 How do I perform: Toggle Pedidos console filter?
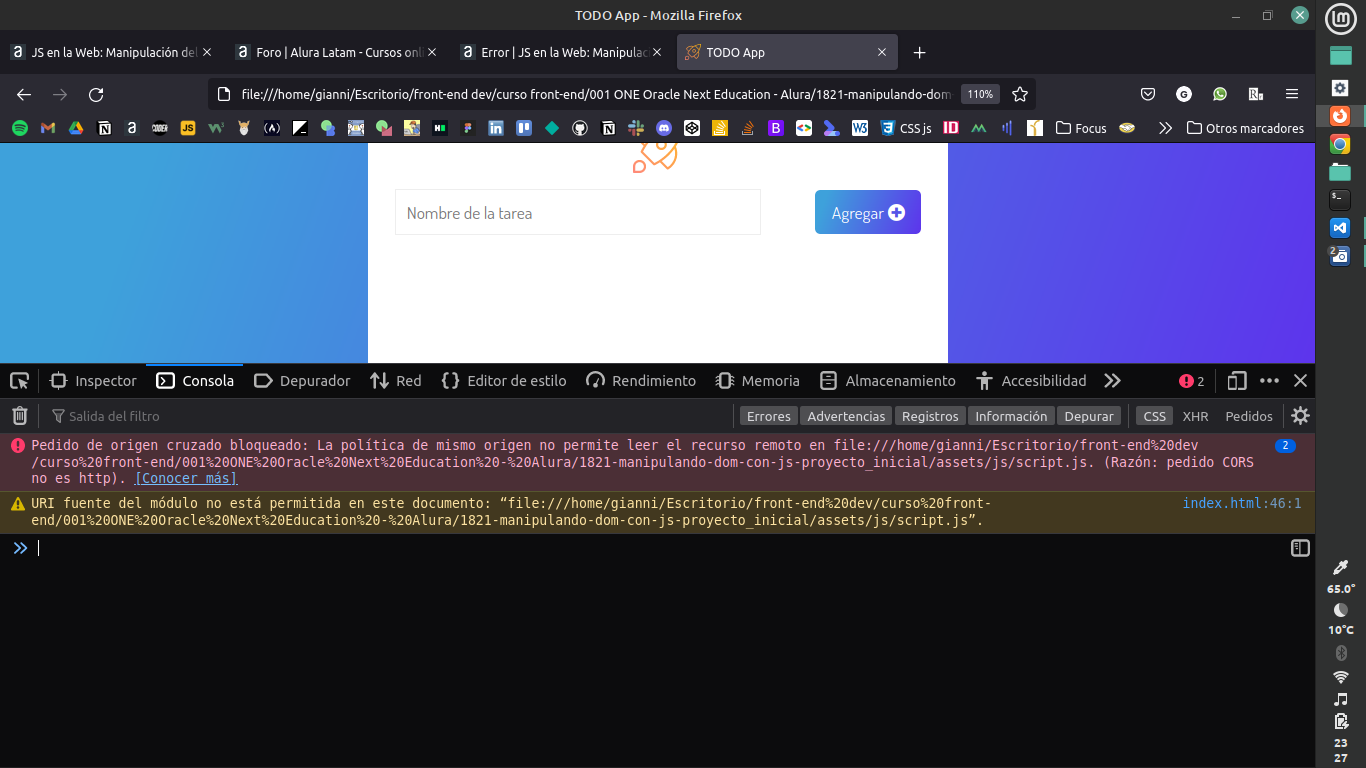1249,416
